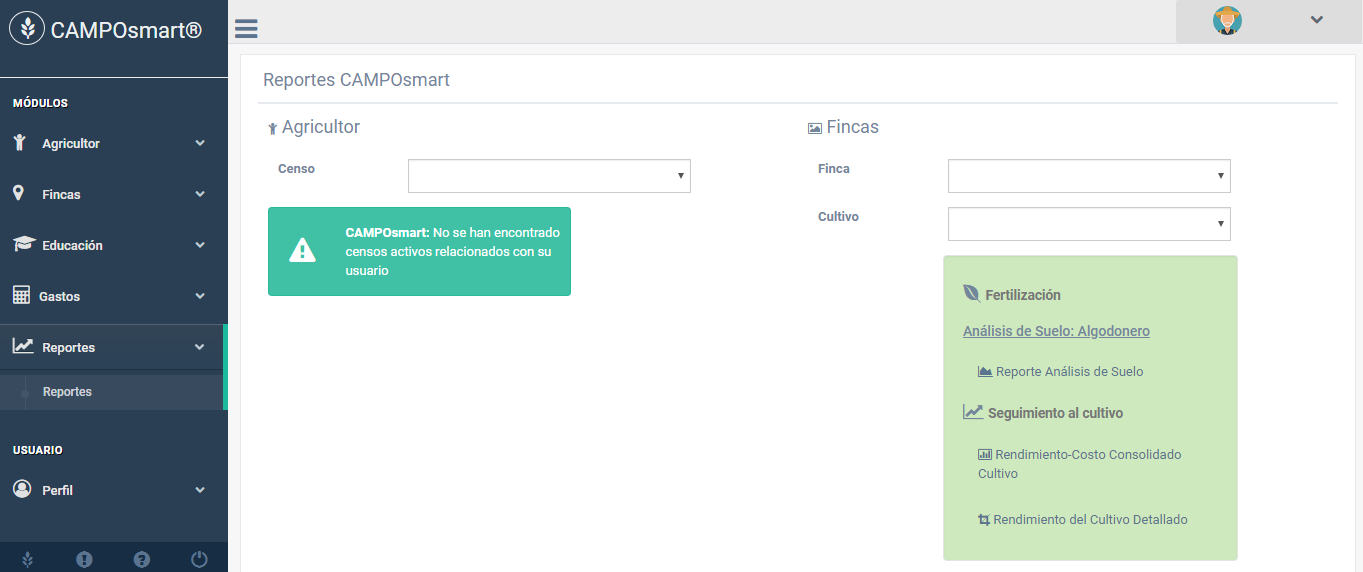Screen dimensions: 1363x572
Task: Click the Fertilización section title
Action: pyautogui.click(x=1023, y=295)
